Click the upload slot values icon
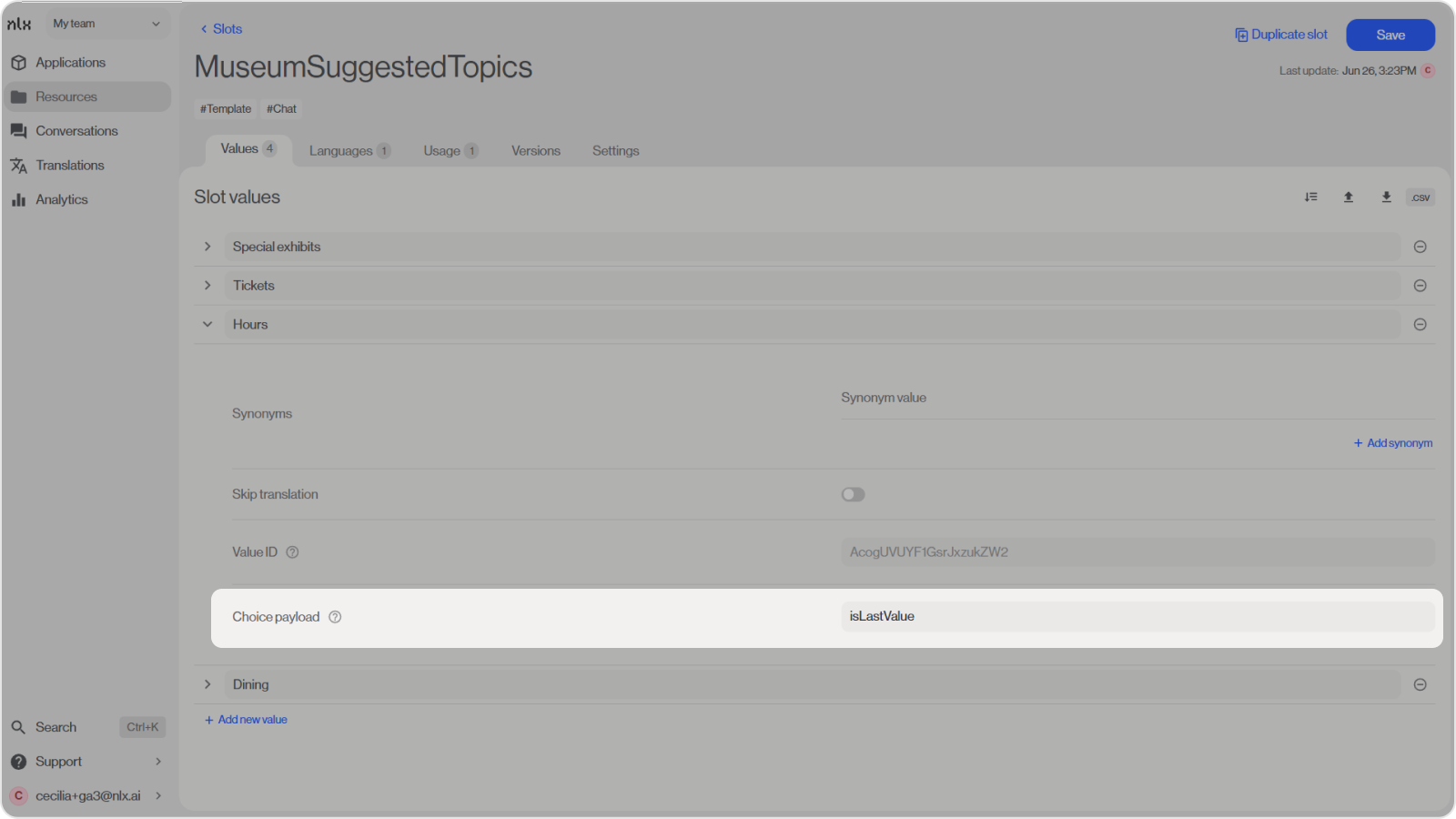This screenshot has height=819, width=1456. point(1349,197)
